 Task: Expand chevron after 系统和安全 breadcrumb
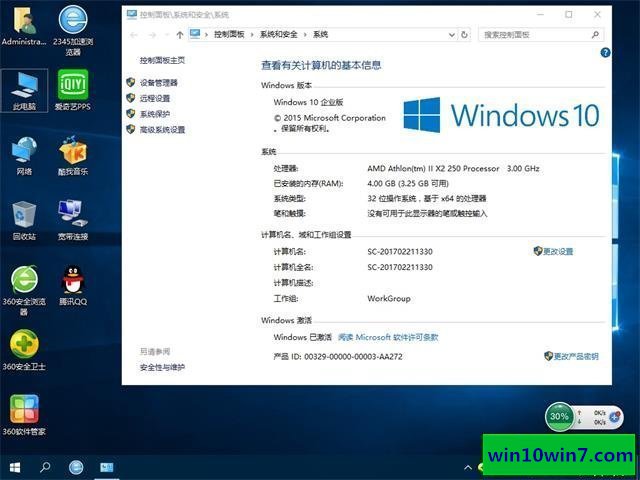[305, 35]
